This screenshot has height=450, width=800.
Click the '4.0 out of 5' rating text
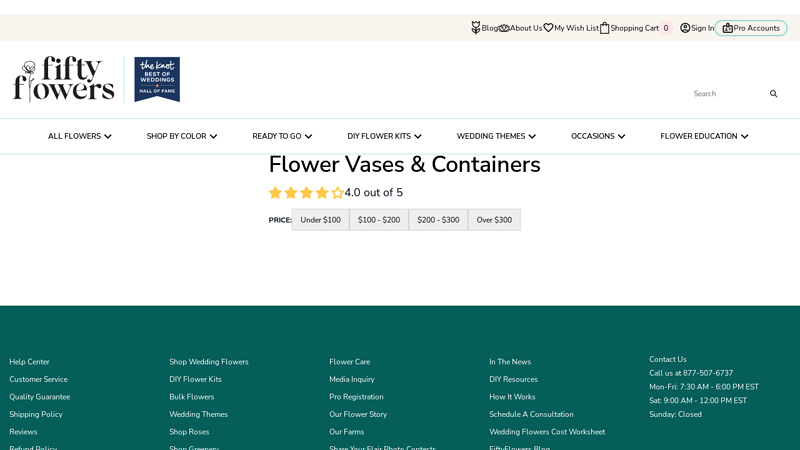point(373,193)
